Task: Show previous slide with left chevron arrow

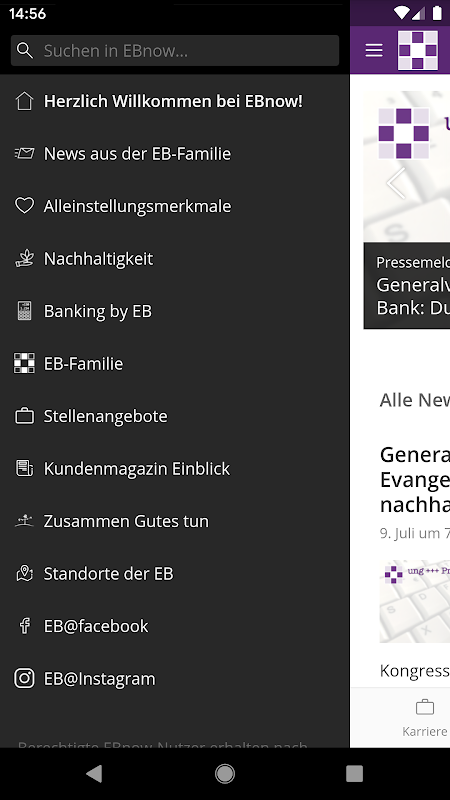Action: click(396, 183)
